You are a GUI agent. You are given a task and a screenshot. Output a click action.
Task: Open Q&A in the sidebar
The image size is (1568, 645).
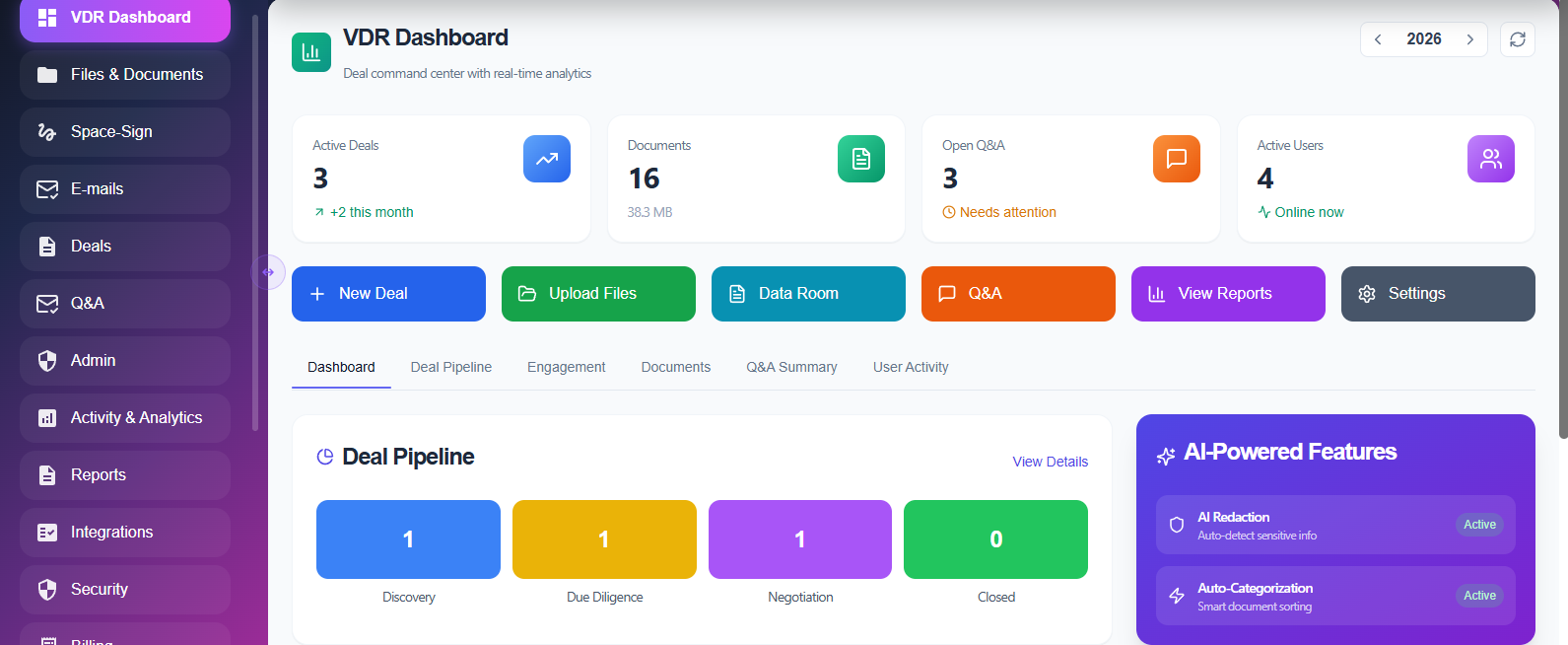click(x=125, y=304)
